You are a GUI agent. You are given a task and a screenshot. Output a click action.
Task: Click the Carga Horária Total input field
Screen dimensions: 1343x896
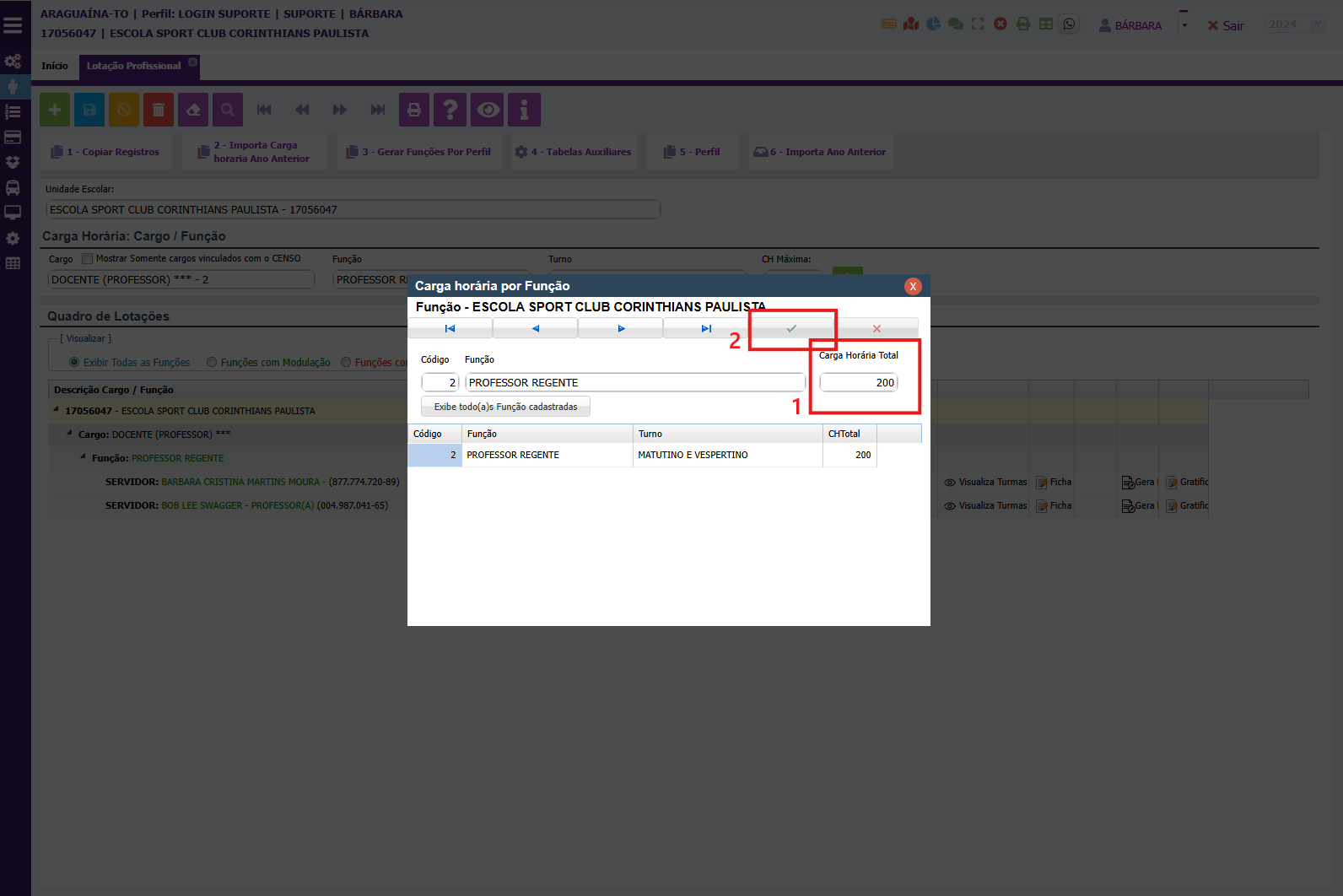859,382
